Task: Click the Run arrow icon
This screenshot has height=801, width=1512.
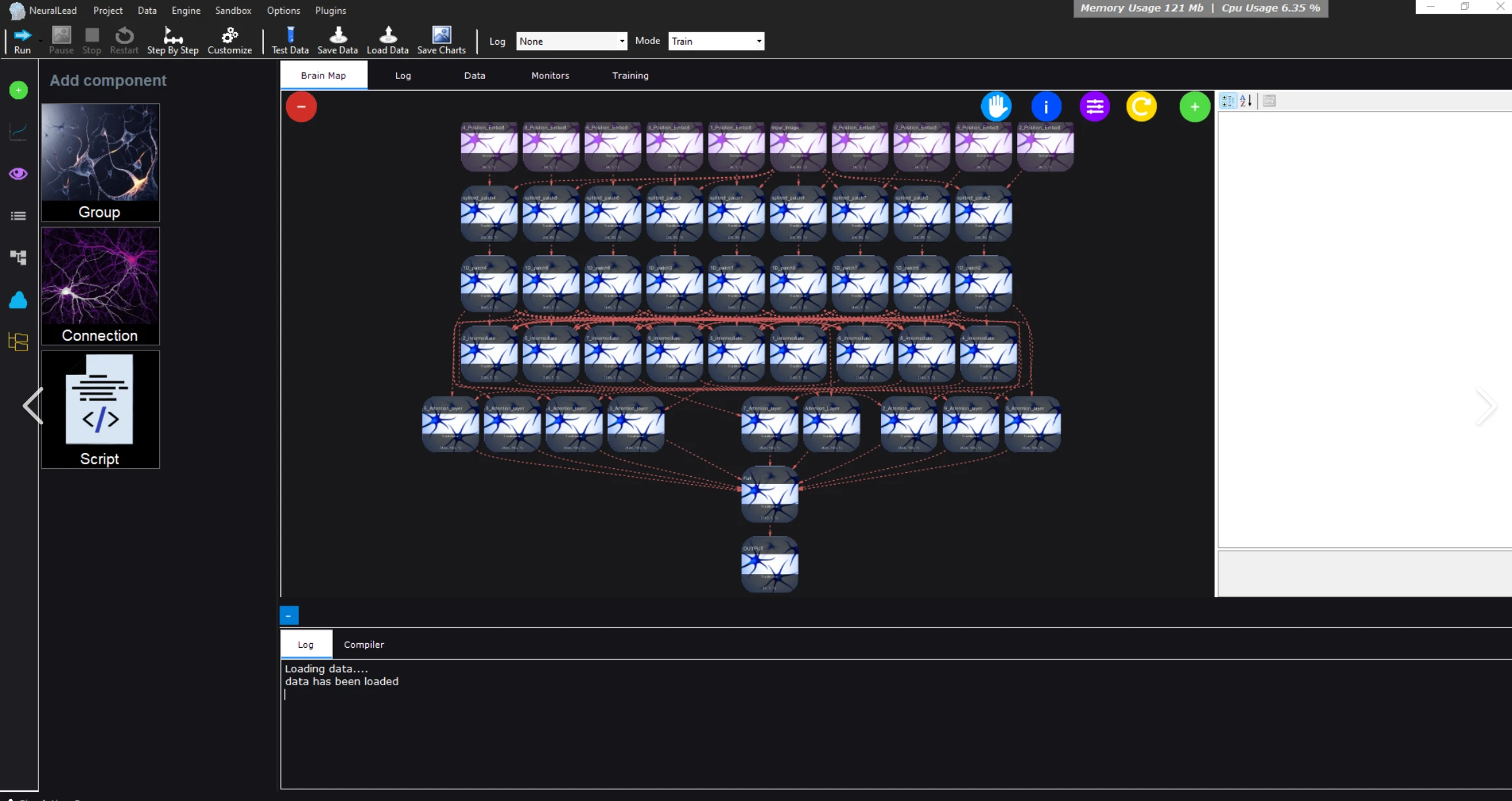Action: 22,35
